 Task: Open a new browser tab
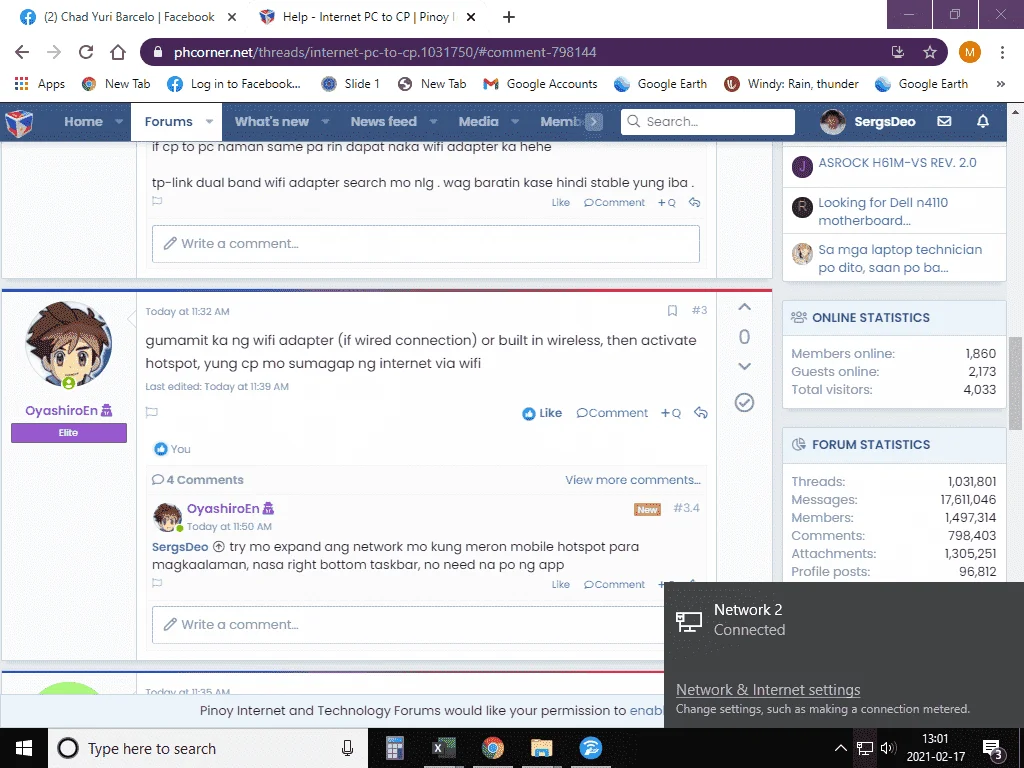pos(509,17)
